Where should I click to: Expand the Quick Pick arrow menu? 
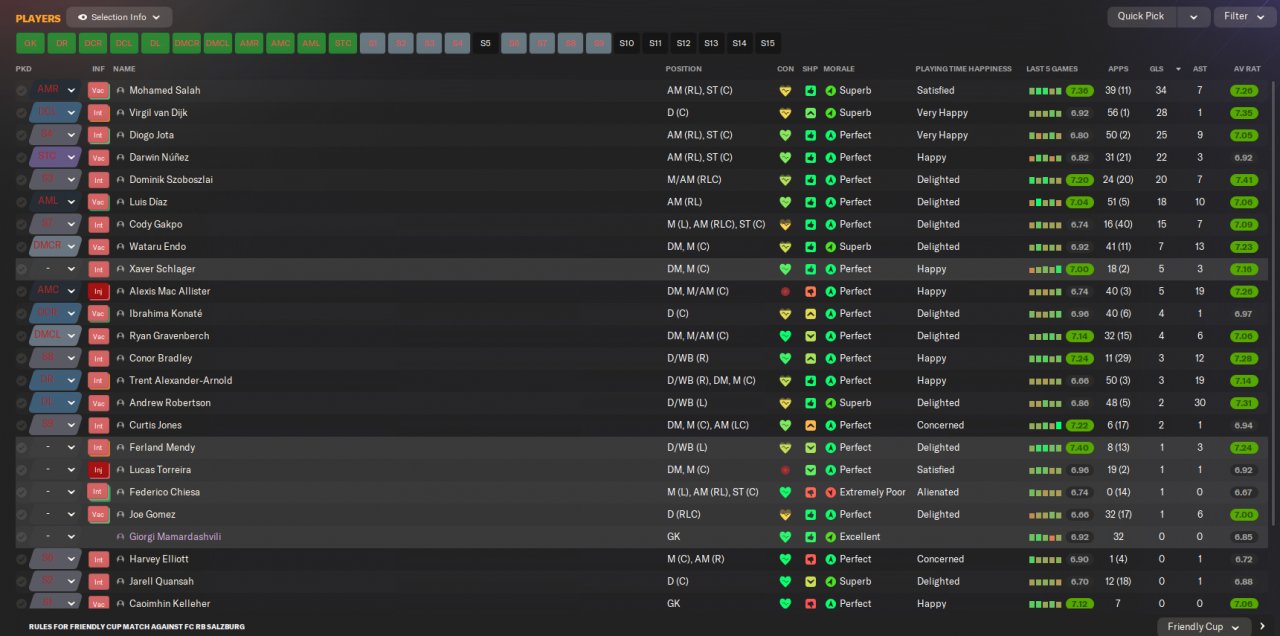[1193, 17]
